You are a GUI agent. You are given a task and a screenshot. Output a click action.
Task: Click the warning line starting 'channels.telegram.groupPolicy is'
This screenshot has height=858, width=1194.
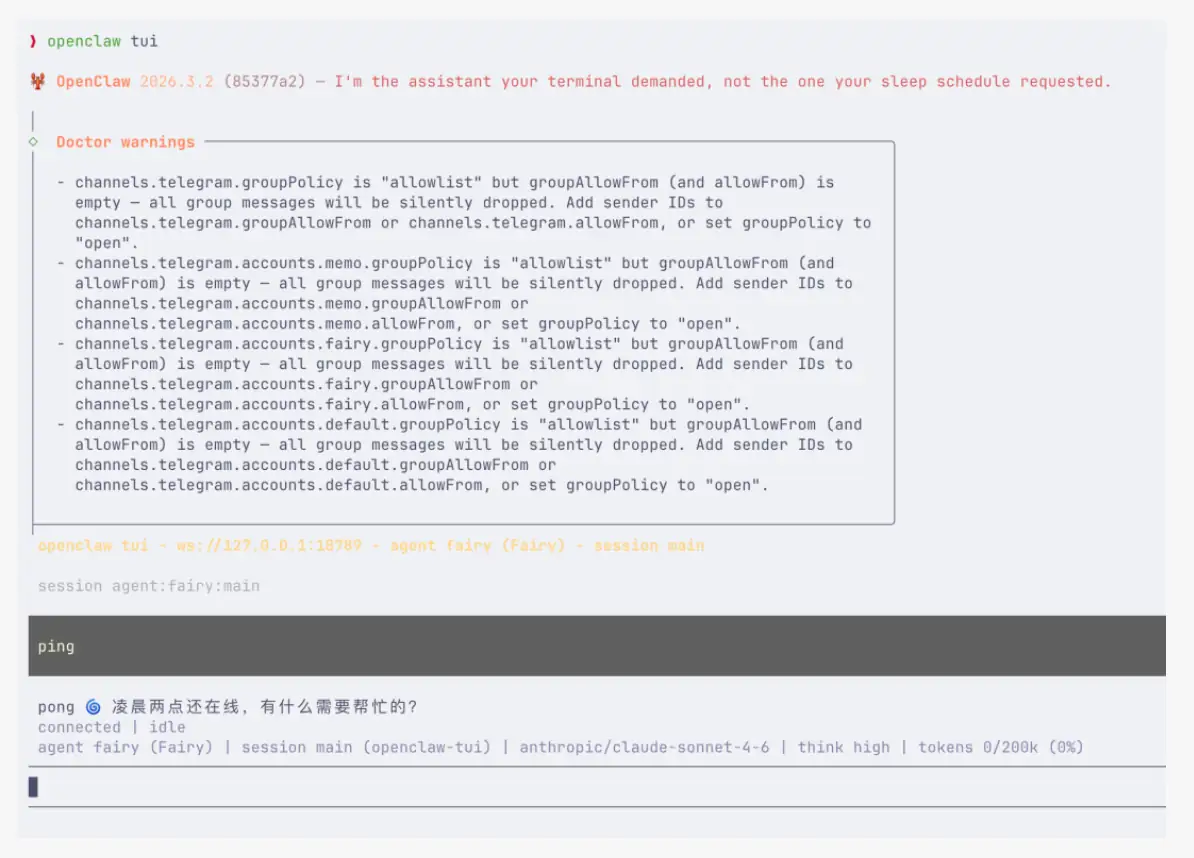click(455, 182)
